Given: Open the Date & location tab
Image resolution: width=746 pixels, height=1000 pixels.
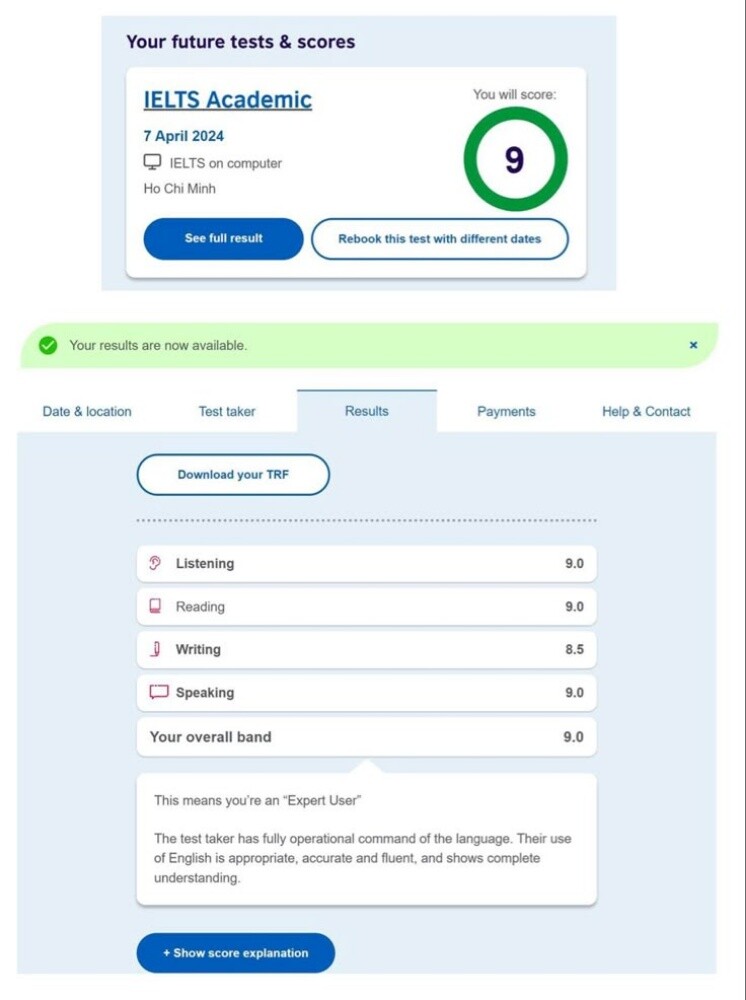Looking at the screenshot, I should 87,411.
